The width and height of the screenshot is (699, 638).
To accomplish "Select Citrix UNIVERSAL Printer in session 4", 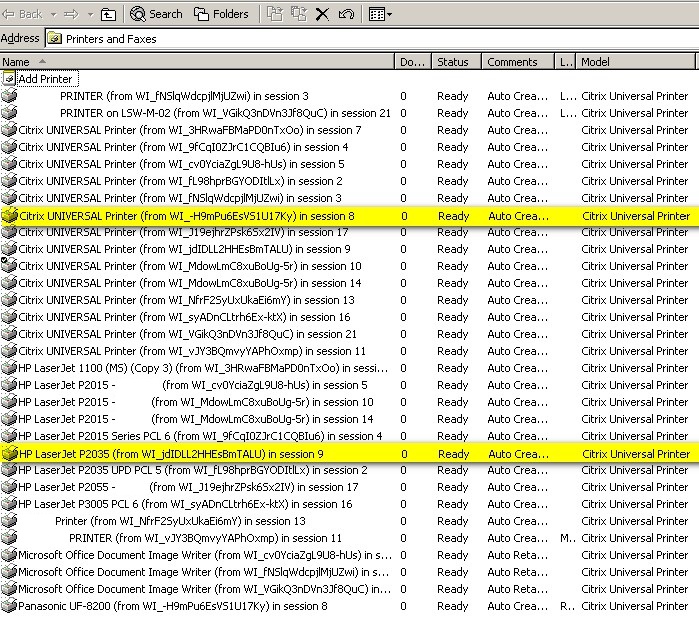I will click(183, 147).
